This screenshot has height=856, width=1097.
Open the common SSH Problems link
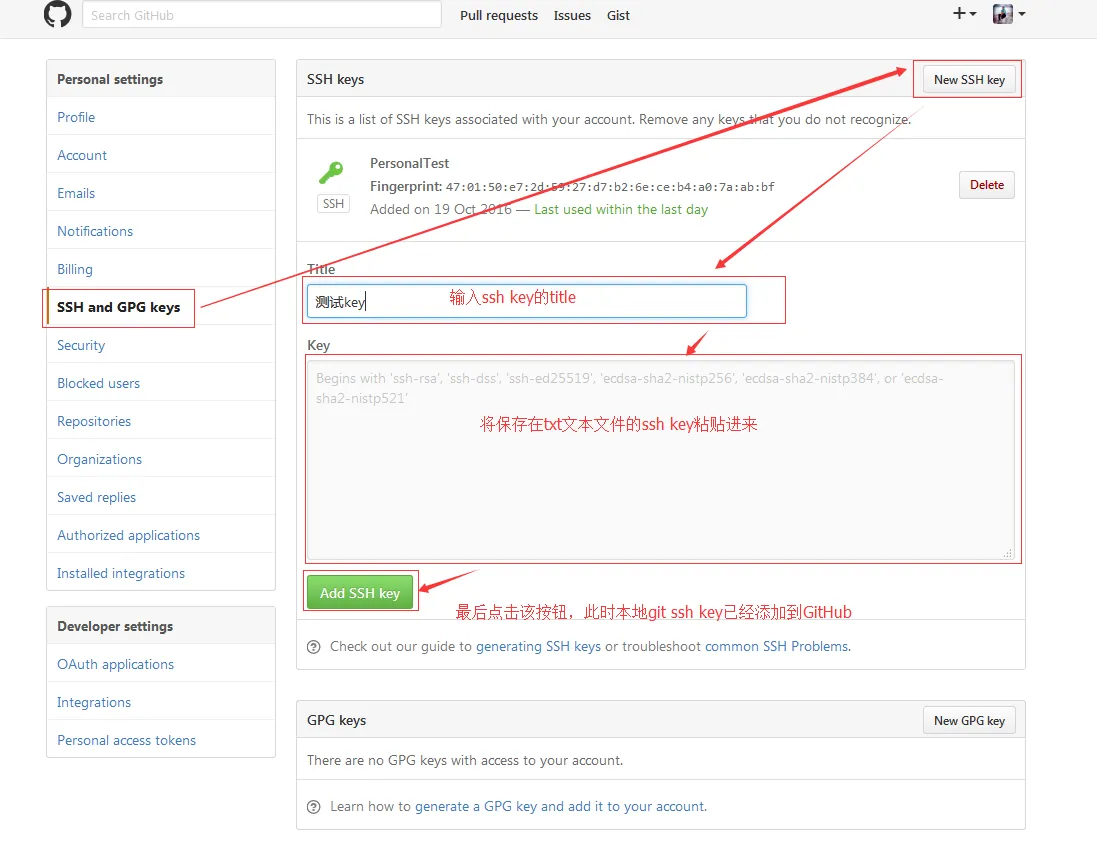click(777, 646)
